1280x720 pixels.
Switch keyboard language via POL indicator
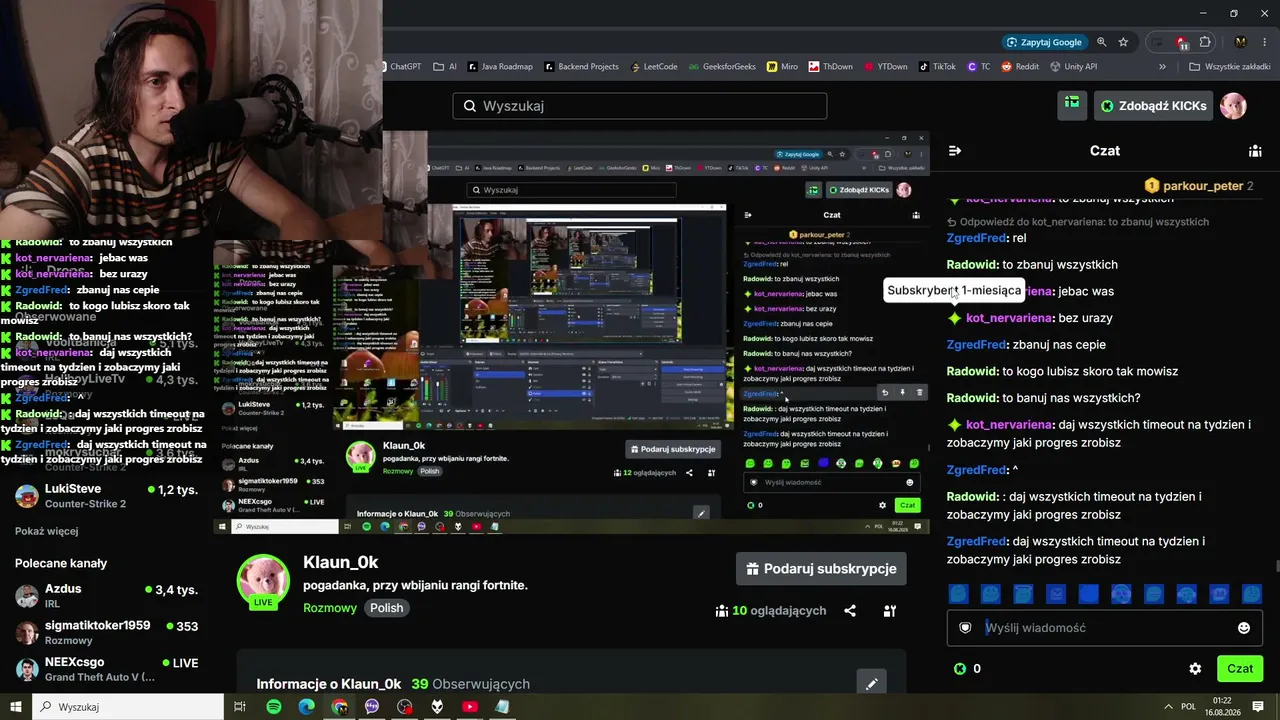[1188, 707]
